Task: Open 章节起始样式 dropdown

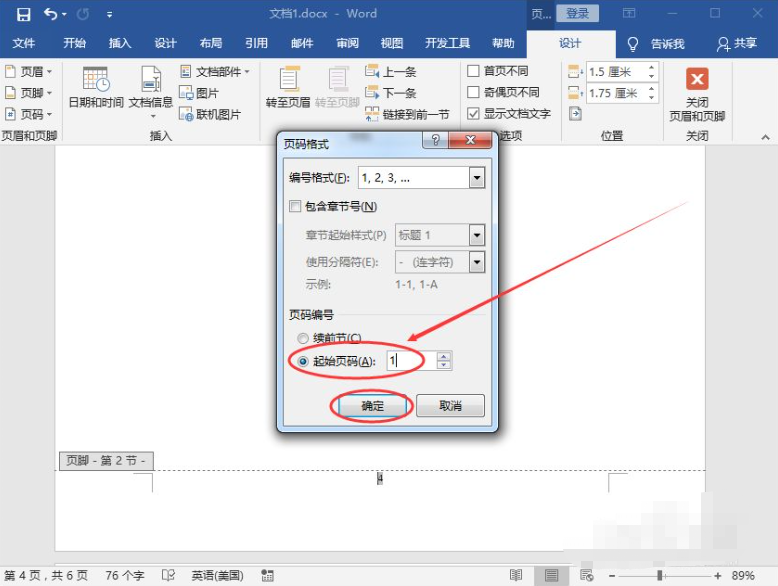Action: pos(477,235)
